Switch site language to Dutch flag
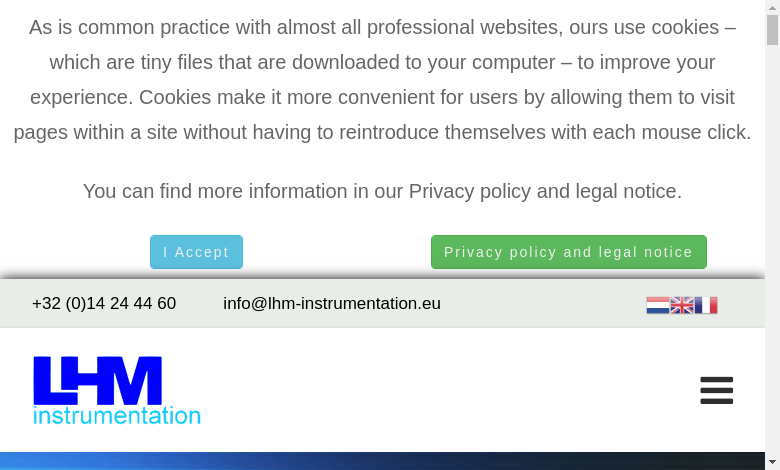Screen dimensions: 780x470 pyautogui.click(x=658, y=305)
